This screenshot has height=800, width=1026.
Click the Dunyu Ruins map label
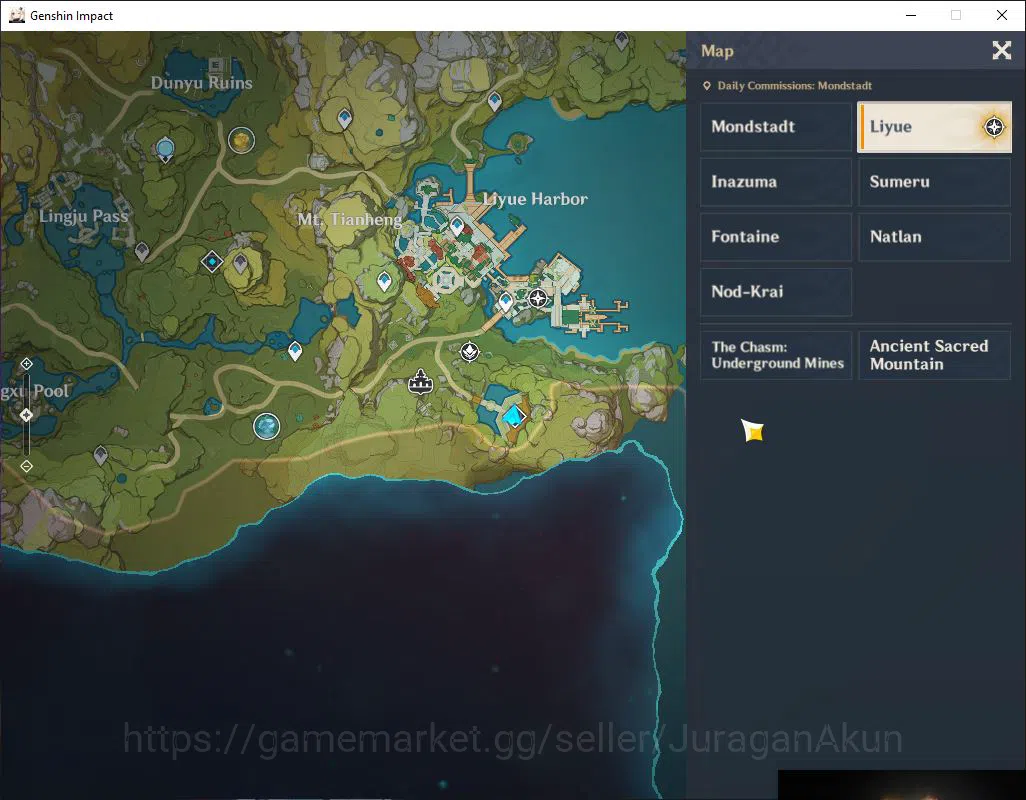coord(202,83)
